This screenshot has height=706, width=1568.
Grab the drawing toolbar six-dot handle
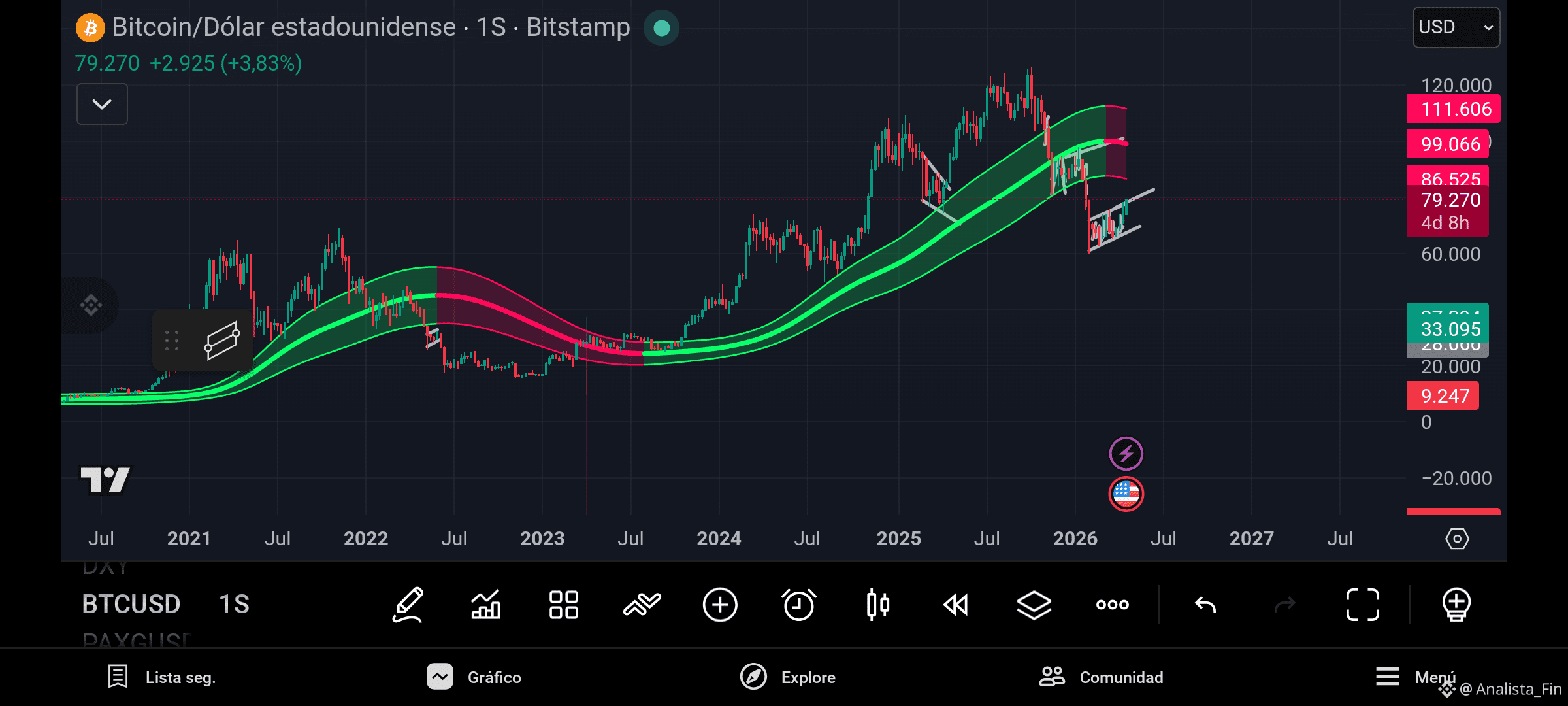172,340
